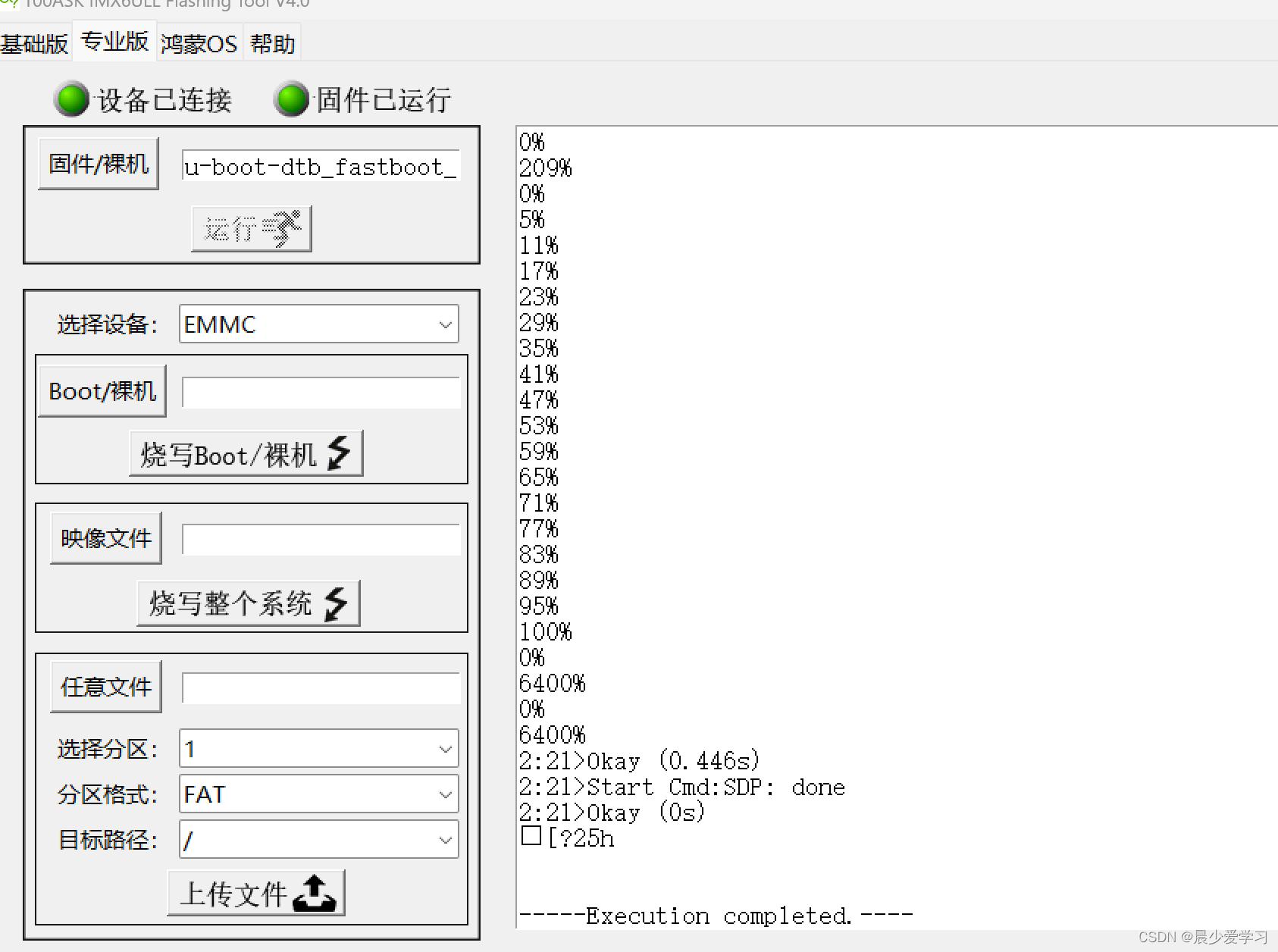Viewport: 1278px width, 952px height.
Task: Click the 选择设备 label
Action: (107, 324)
